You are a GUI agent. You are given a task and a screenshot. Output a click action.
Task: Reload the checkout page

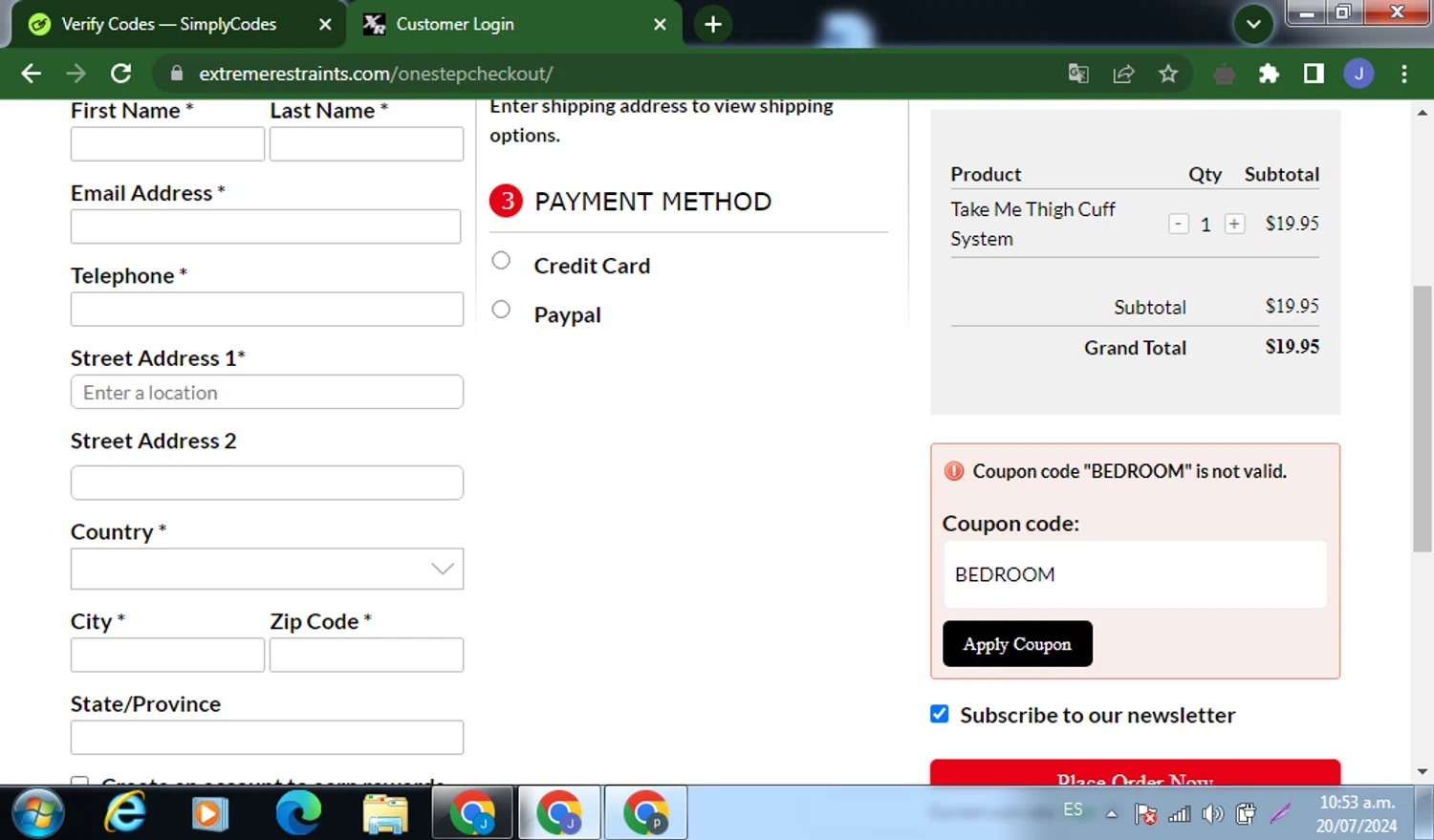[120, 74]
